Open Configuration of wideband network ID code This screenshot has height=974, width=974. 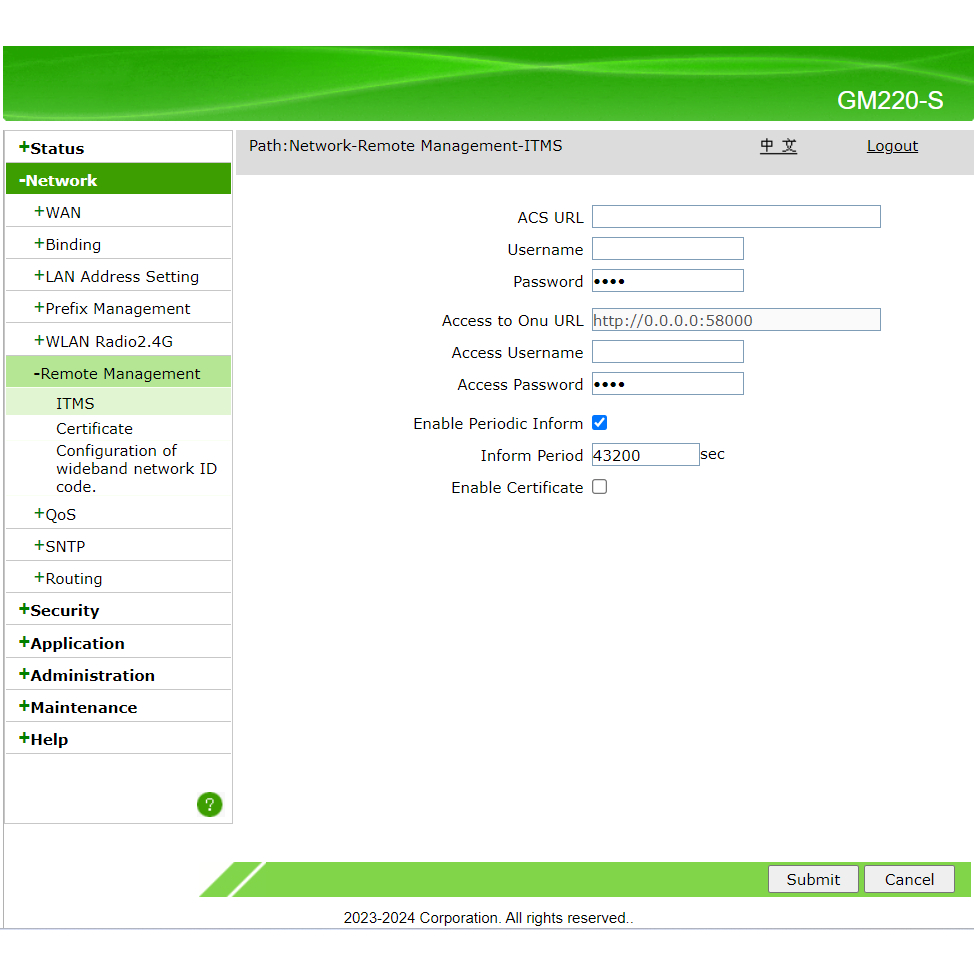pyautogui.click(x=136, y=468)
